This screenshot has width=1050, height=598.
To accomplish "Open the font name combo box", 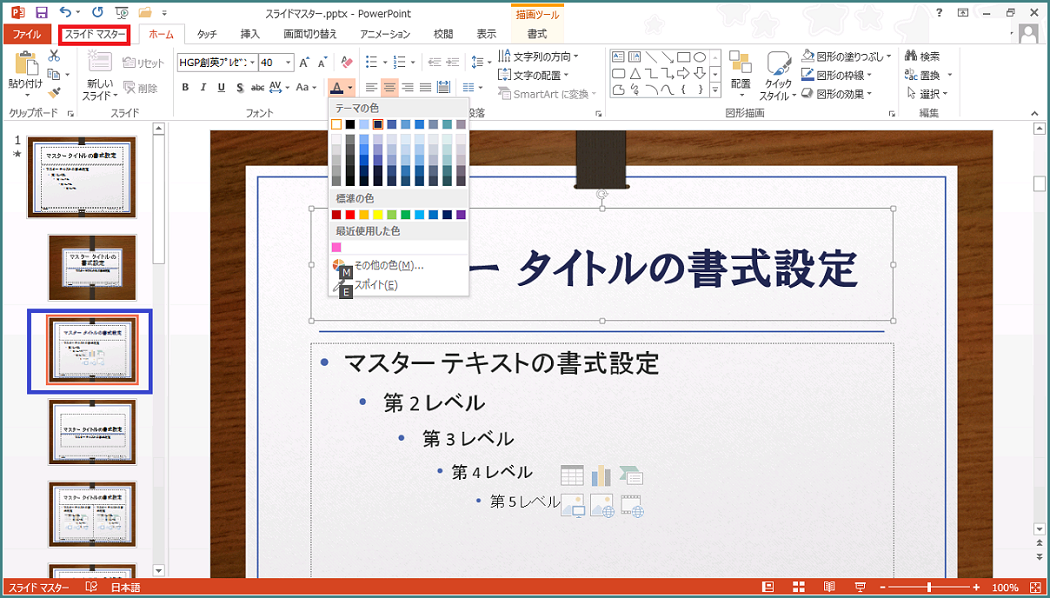I will tap(218, 63).
